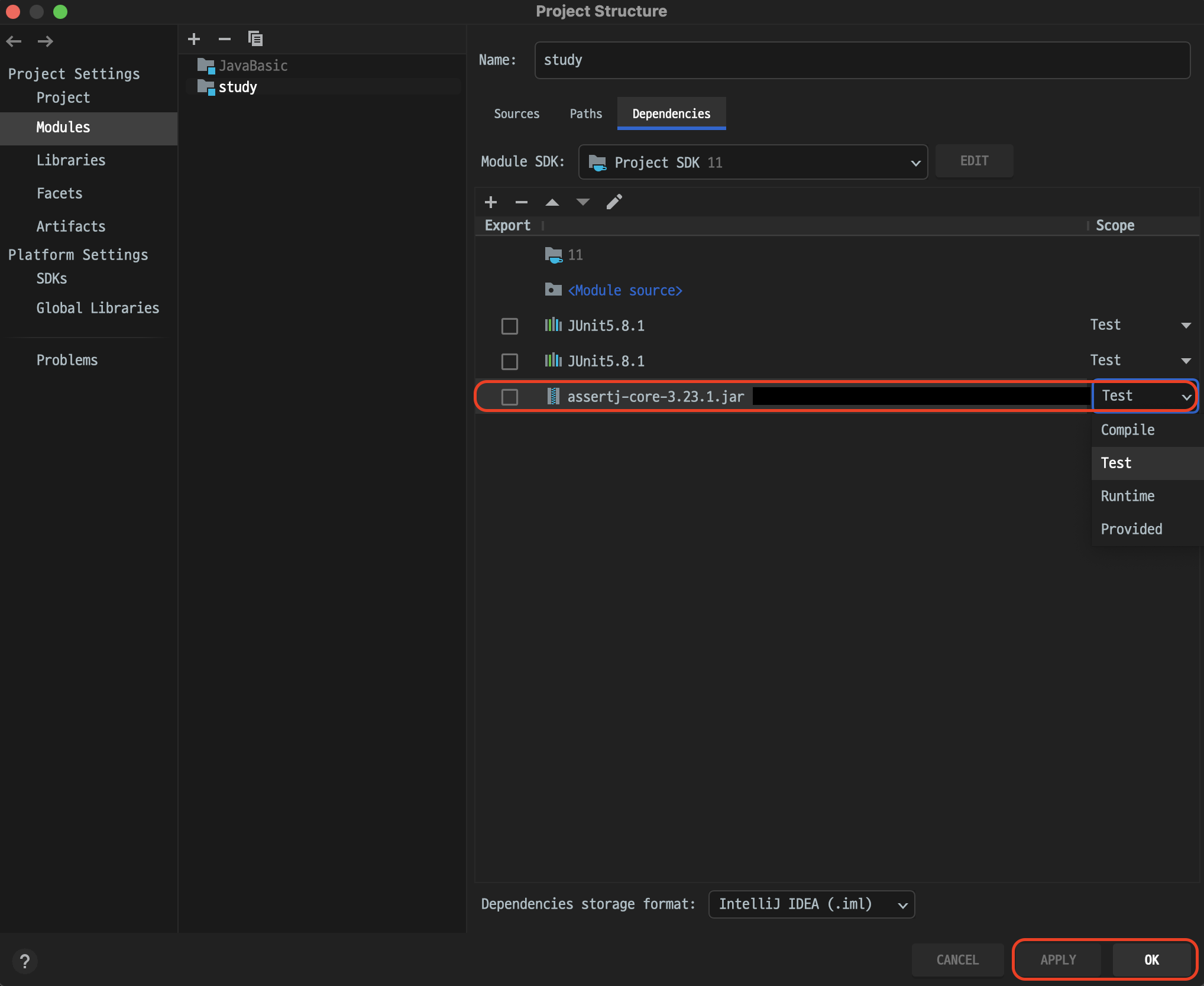Click the add module plus icon

coord(194,39)
